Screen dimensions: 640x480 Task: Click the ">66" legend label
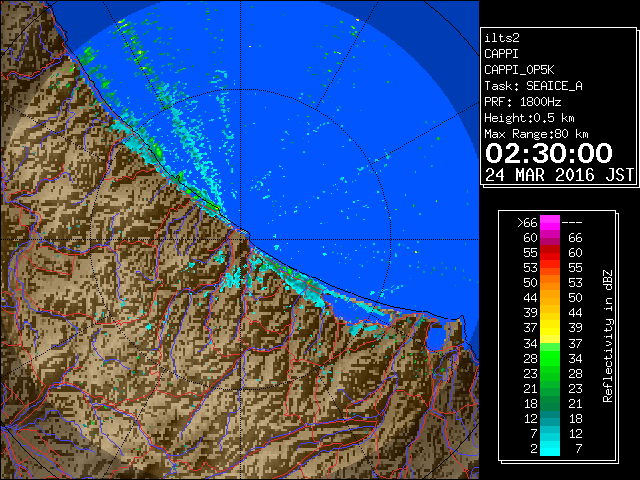point(527,222)
